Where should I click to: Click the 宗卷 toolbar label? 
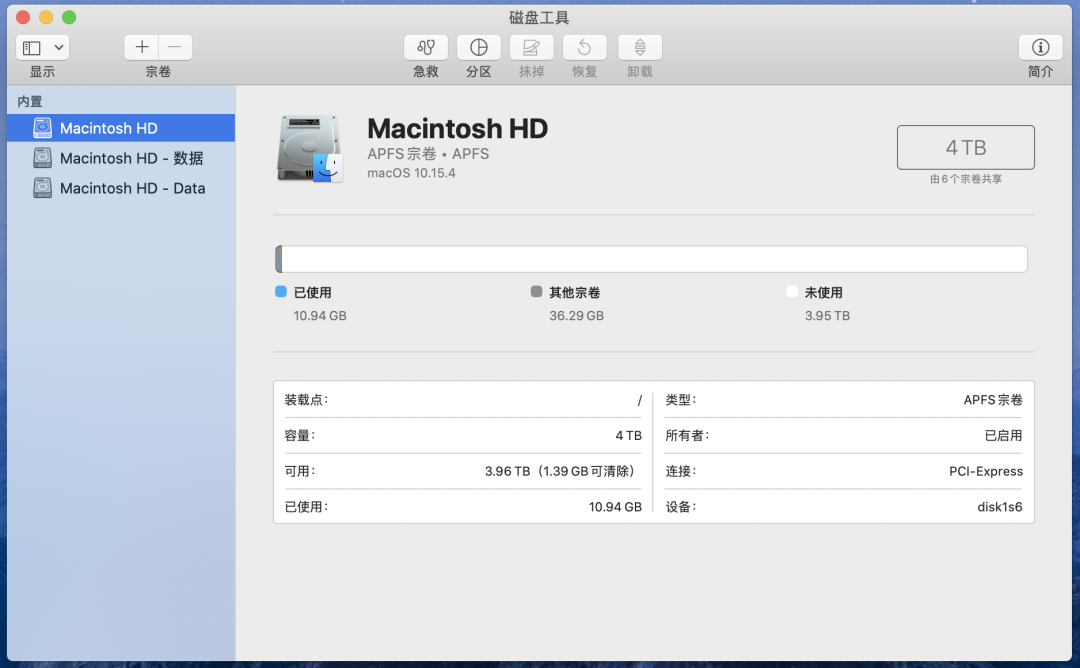pyautogui.click(x=158, y=72)
